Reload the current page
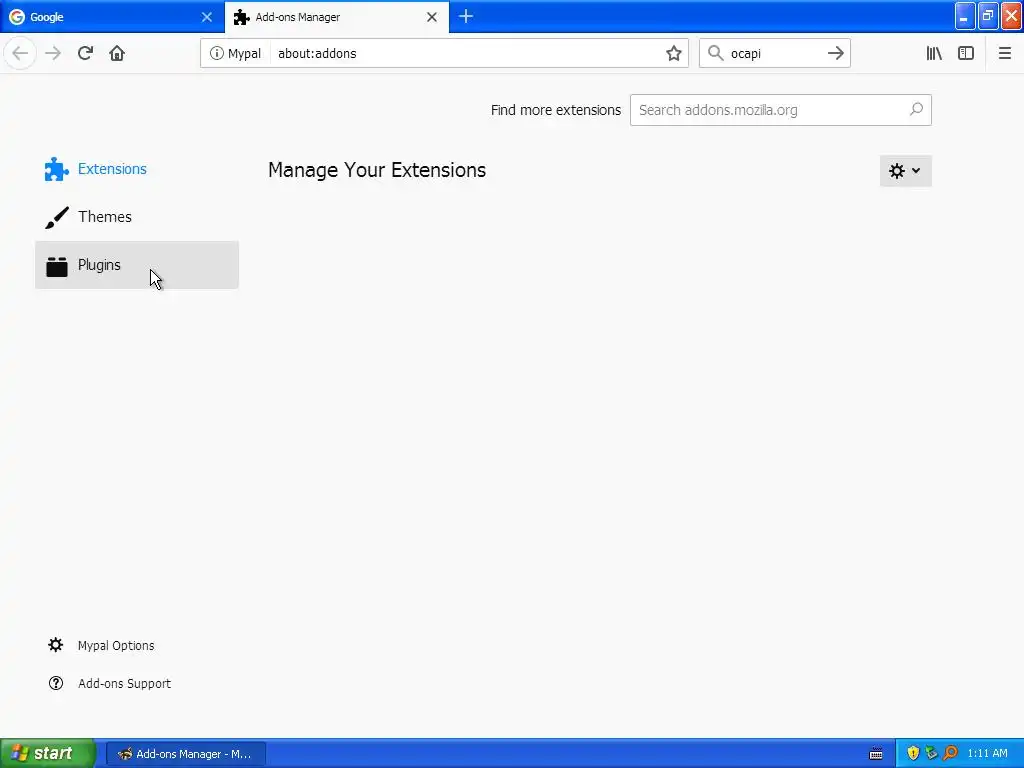The width and height of the screenshot is (1024, 768). pyautogui.click(x=85, y=54)
